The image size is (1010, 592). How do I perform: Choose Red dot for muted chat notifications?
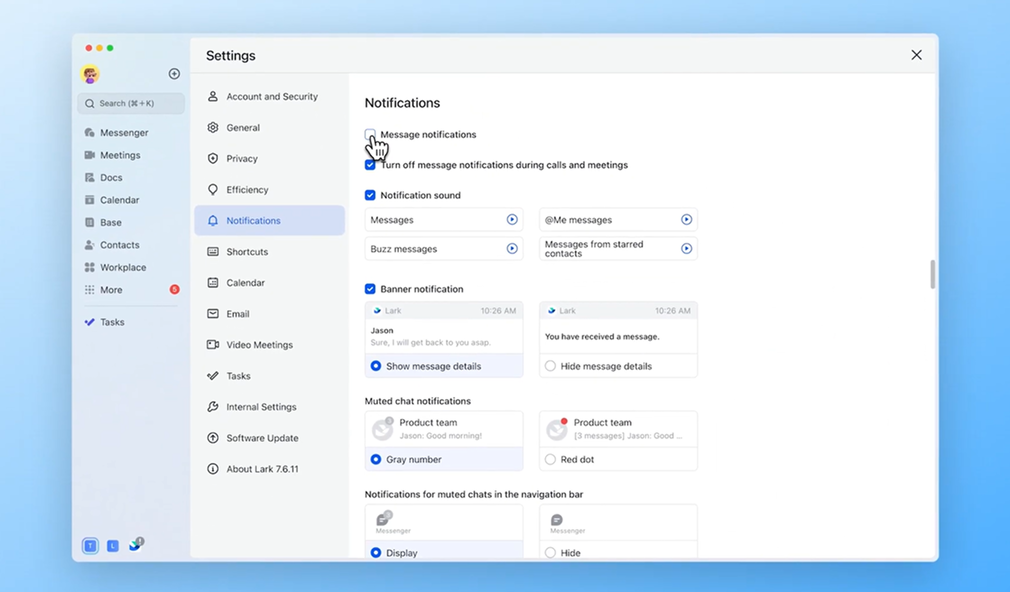[550, 460]
